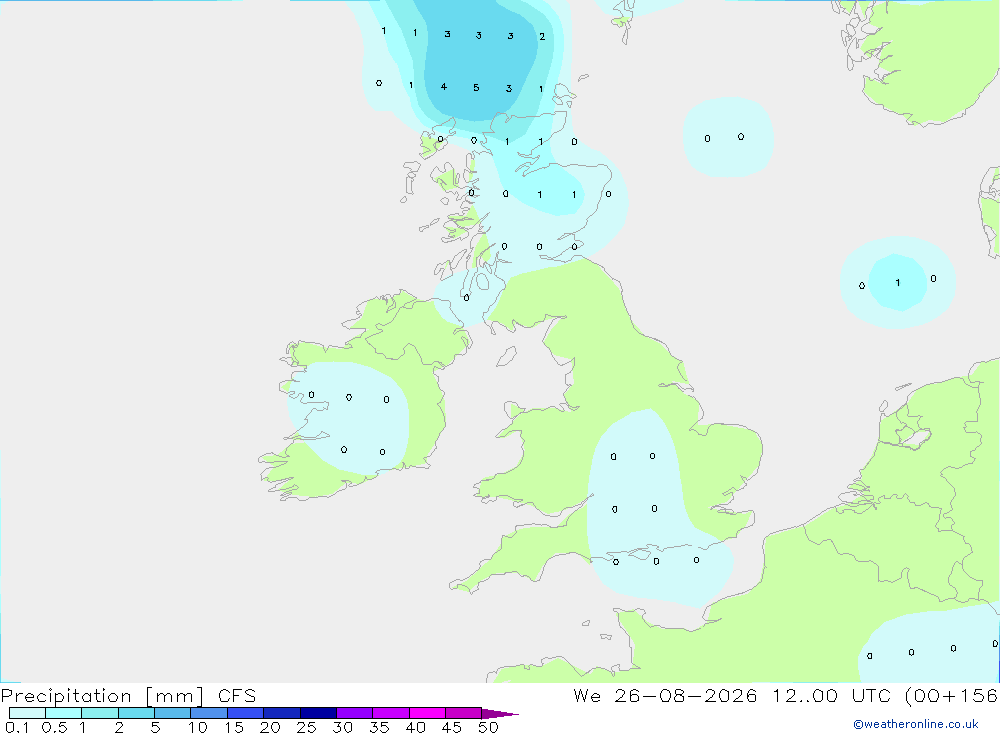Click the 'We' weekday abbreviation
This screenshot has height=733, width=1000.
coord(587,695)
